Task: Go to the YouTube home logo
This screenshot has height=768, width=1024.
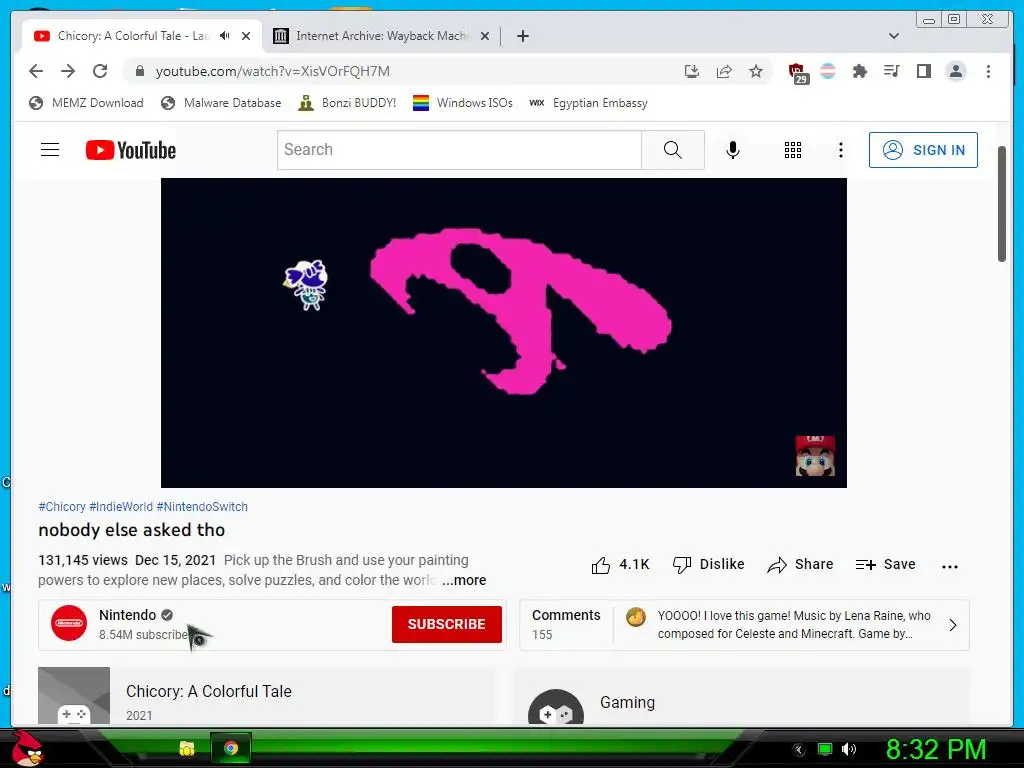Action: (x=131, y=150)
